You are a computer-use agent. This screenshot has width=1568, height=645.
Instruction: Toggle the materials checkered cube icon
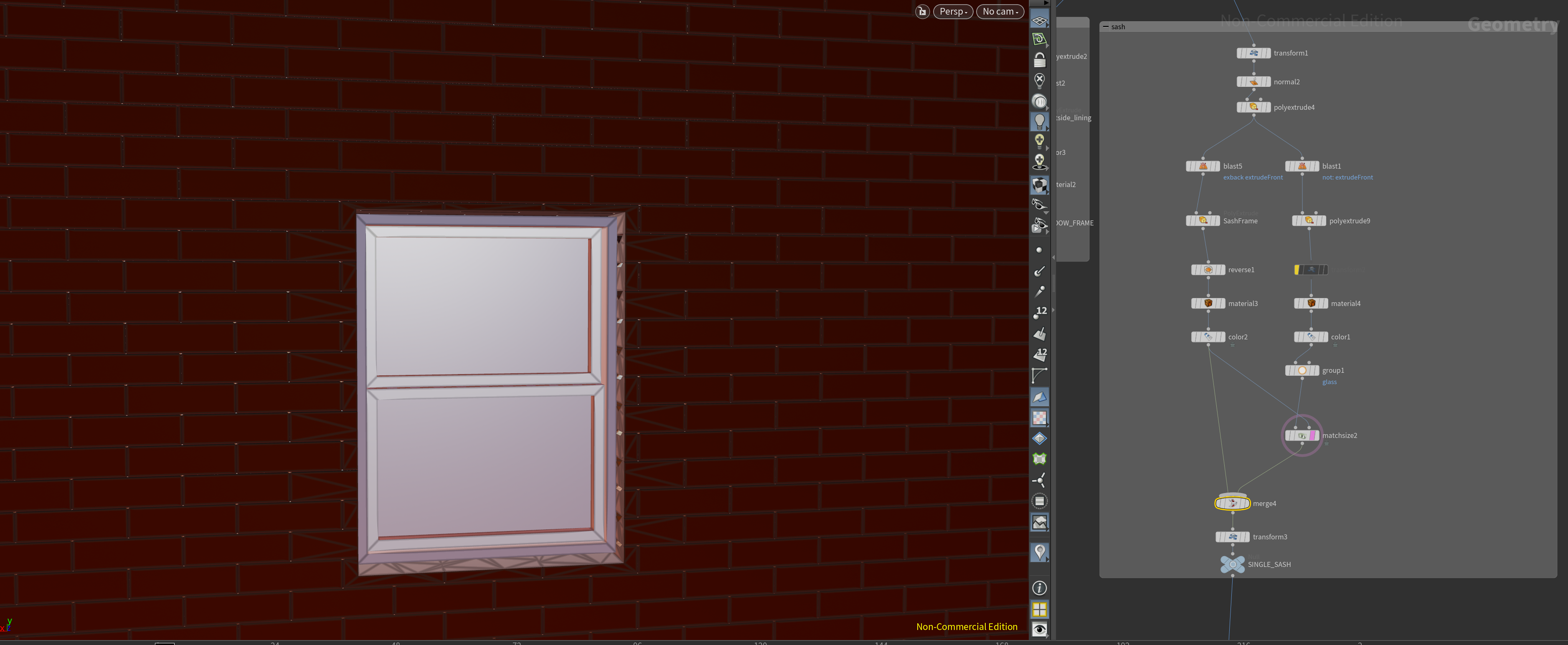point(1039,185)
